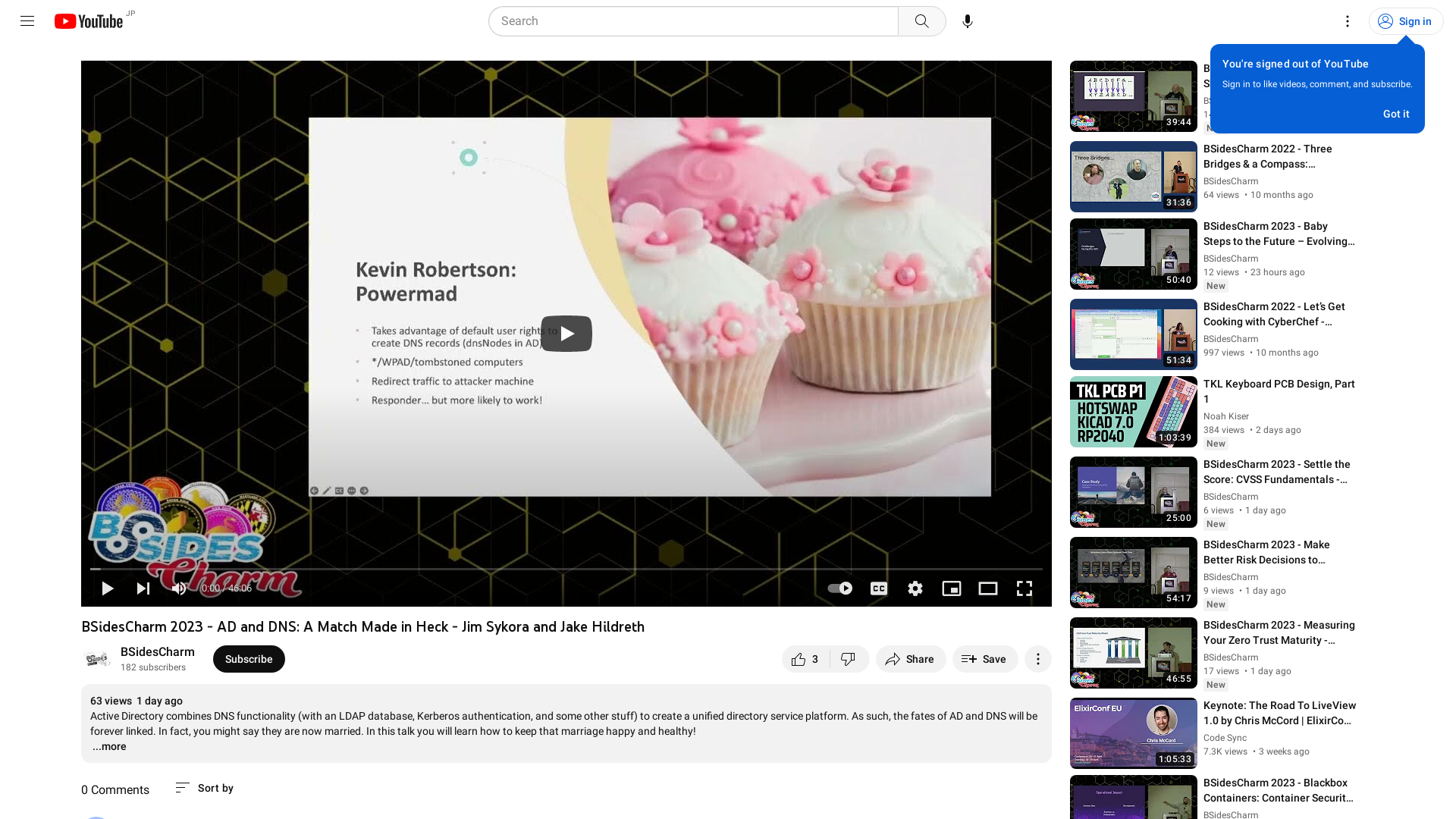Viewport: 1456px width, 819px height.
Task: Open more actions three-dot menu below video
Action: (1037, 659)
